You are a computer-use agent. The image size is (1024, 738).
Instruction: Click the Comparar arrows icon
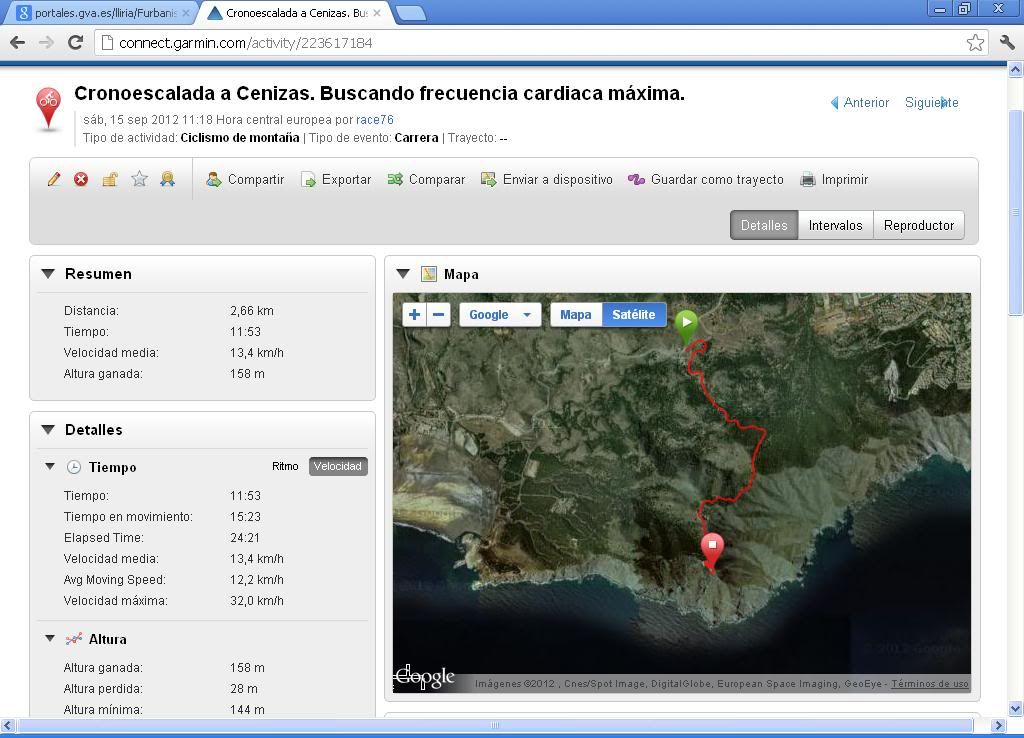point(395,179)
